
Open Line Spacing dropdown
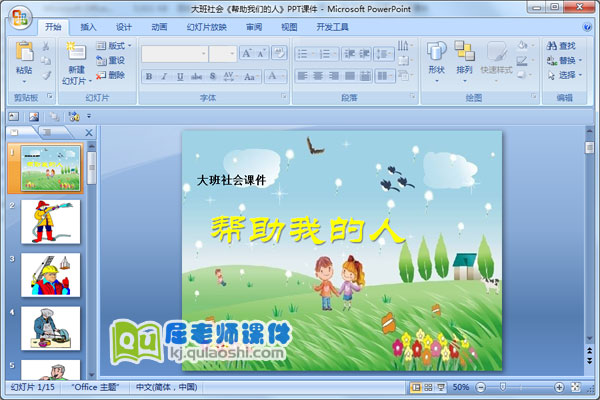pos(384,54)
